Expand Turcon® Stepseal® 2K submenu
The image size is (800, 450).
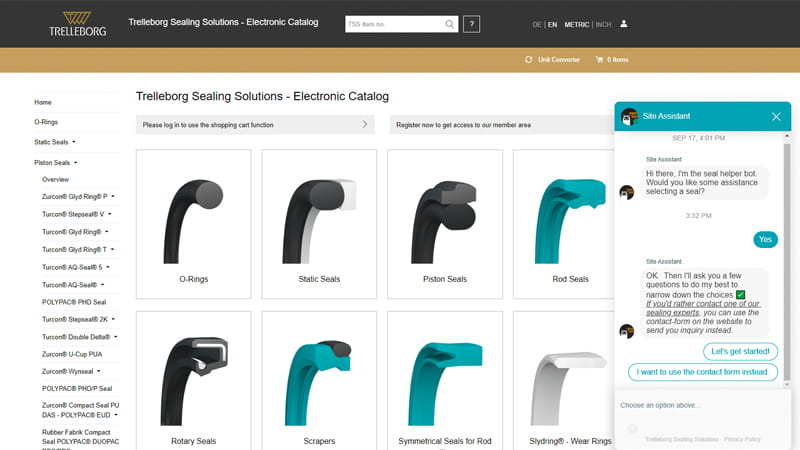(112, 319)
